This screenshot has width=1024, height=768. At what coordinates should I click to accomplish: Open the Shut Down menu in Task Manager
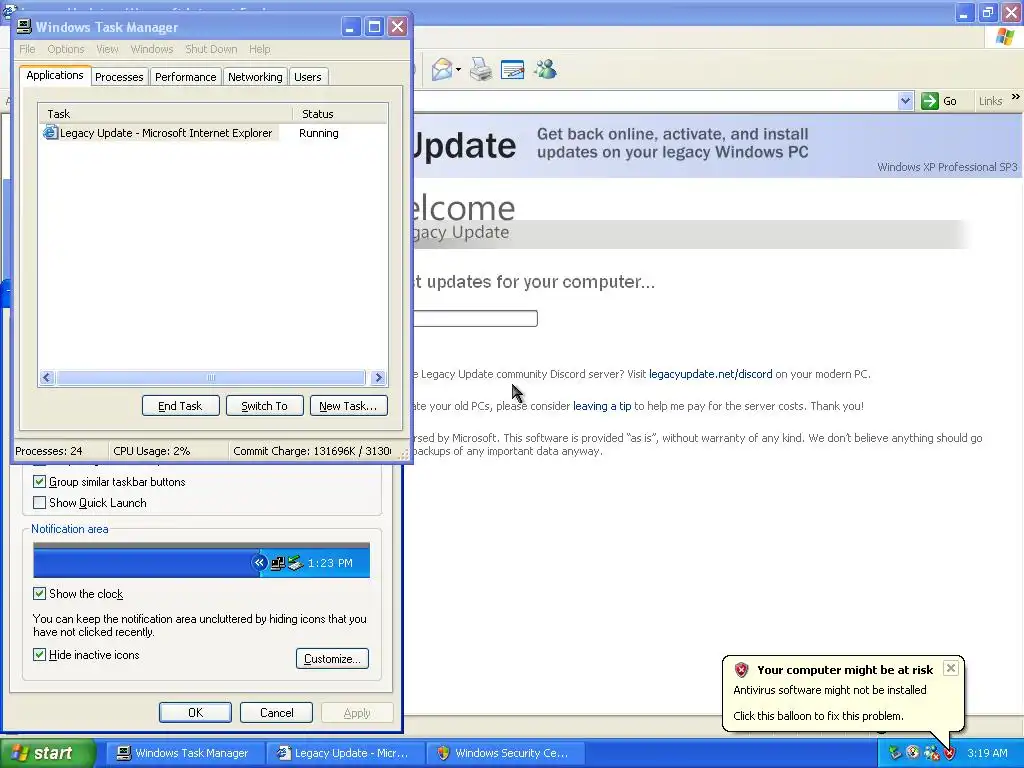(x=211, y=49)
